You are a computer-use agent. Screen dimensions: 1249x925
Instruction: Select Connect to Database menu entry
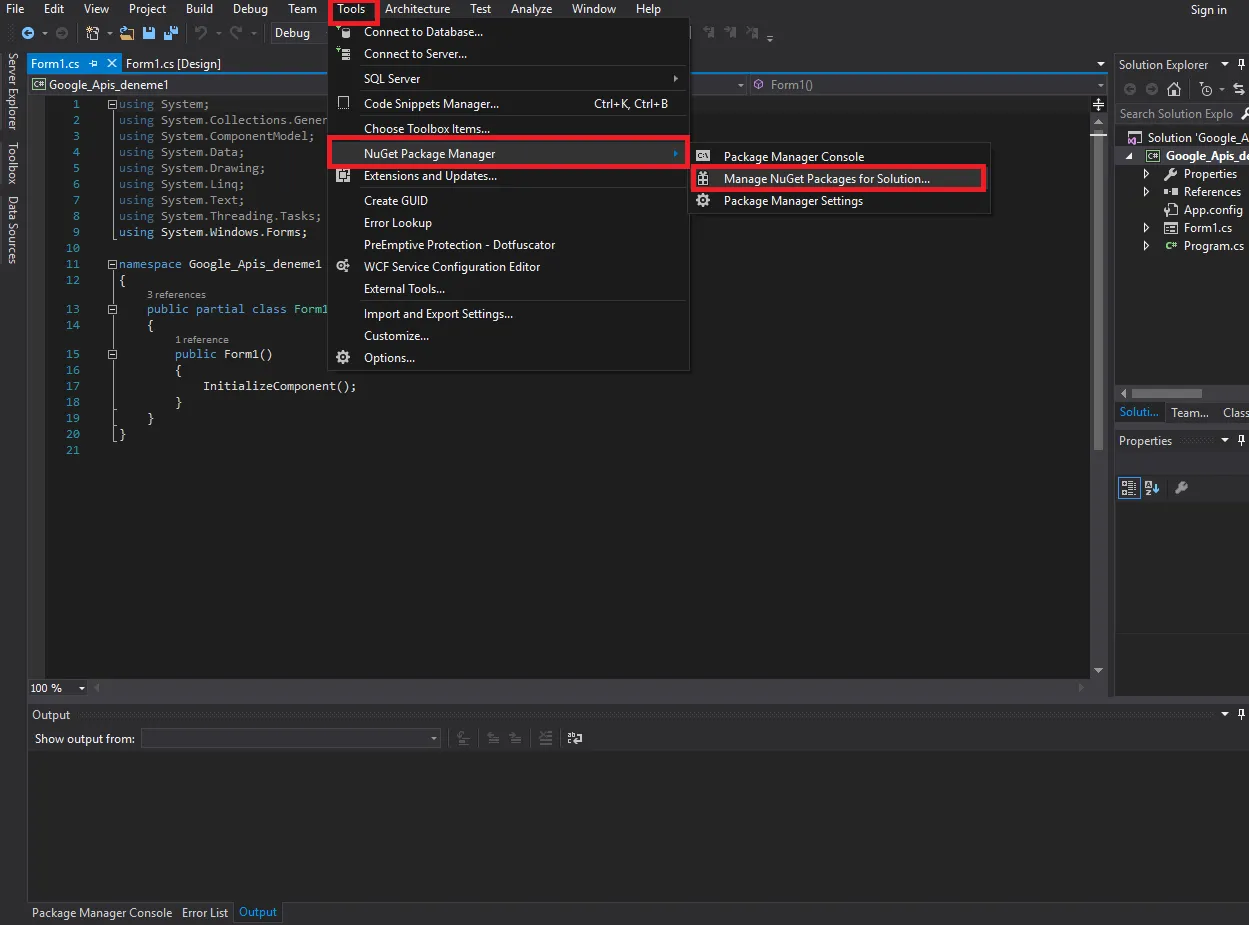[x=508, y=32]
